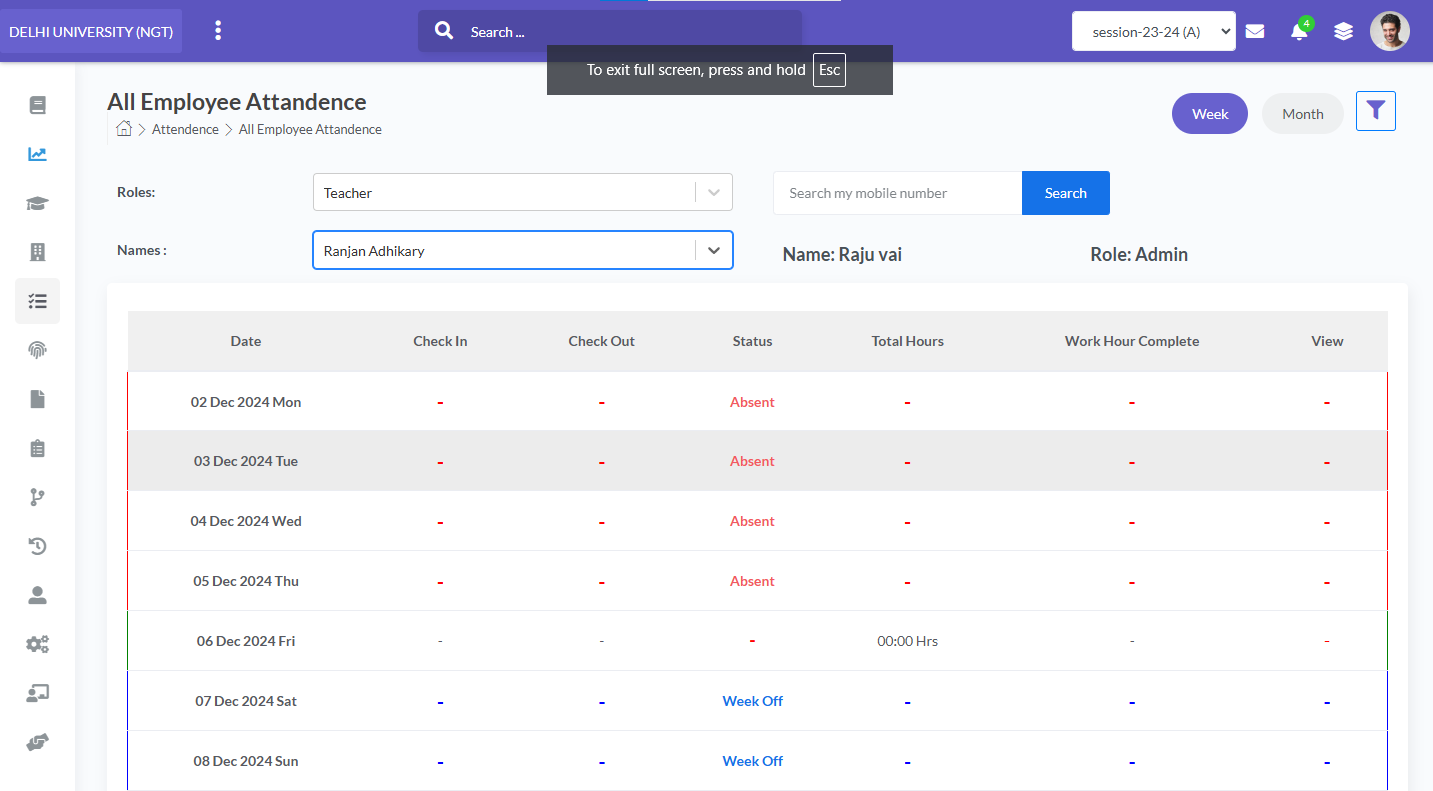This screenshot has height=791, width=1433.
Task: Open the session-23-24 (A) dropdown
Action: pyautogui.click(x=1154, y=31)
